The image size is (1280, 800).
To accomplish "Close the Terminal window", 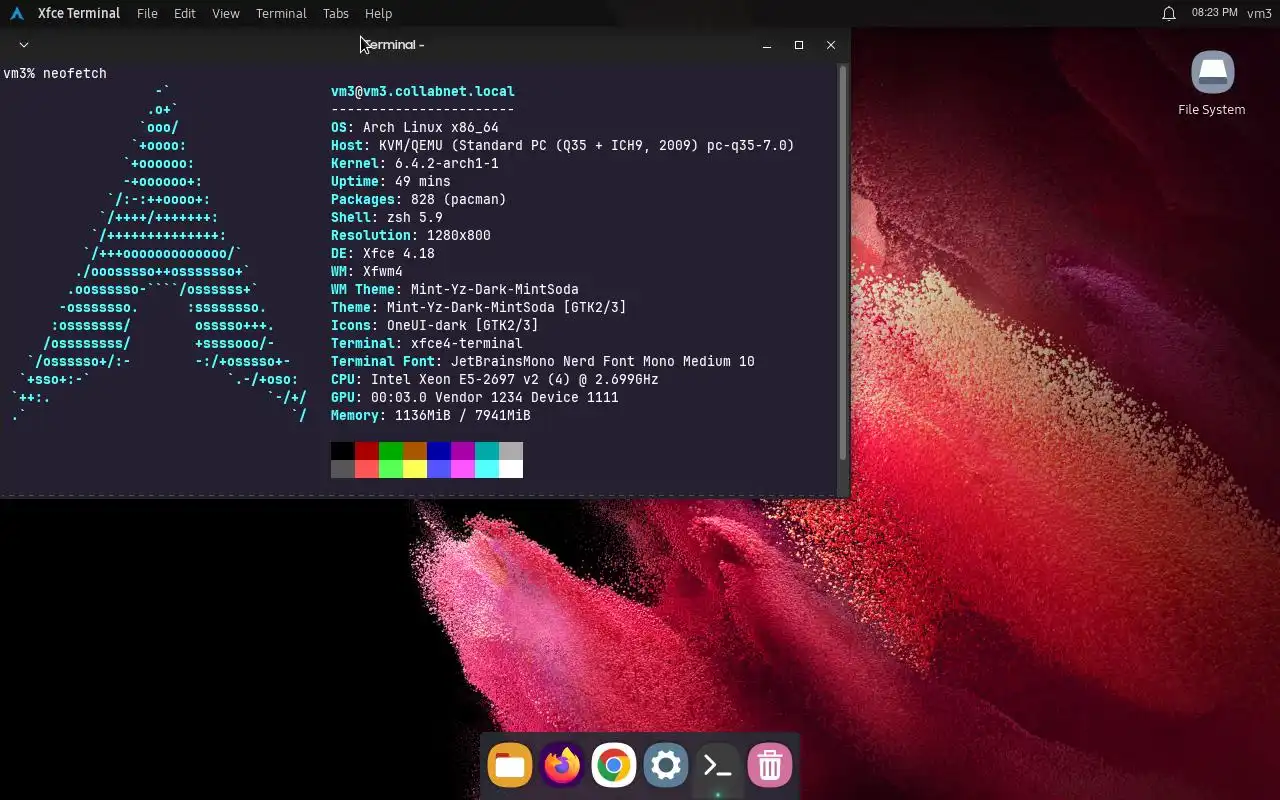I will (831, 45).
